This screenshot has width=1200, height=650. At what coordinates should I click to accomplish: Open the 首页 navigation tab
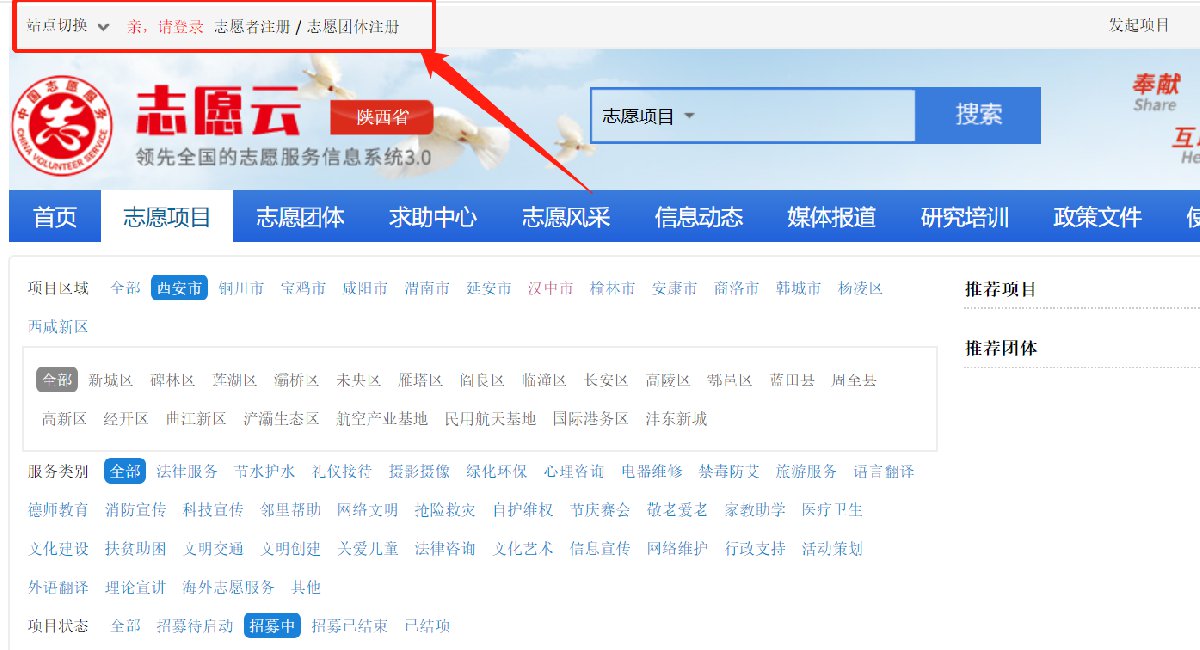(x=55, y=216)
